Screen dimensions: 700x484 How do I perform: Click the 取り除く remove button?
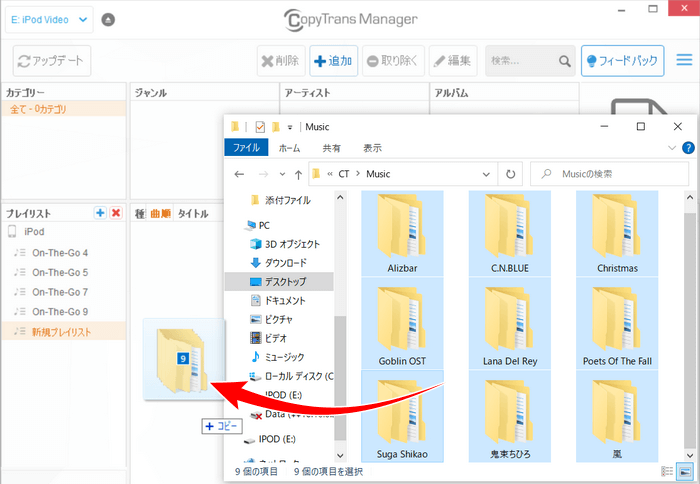click(x=393, y=61)
